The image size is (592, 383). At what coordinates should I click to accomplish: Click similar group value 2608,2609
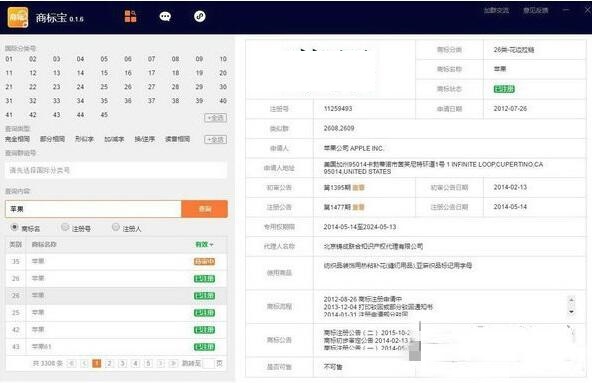coord(339,128)
